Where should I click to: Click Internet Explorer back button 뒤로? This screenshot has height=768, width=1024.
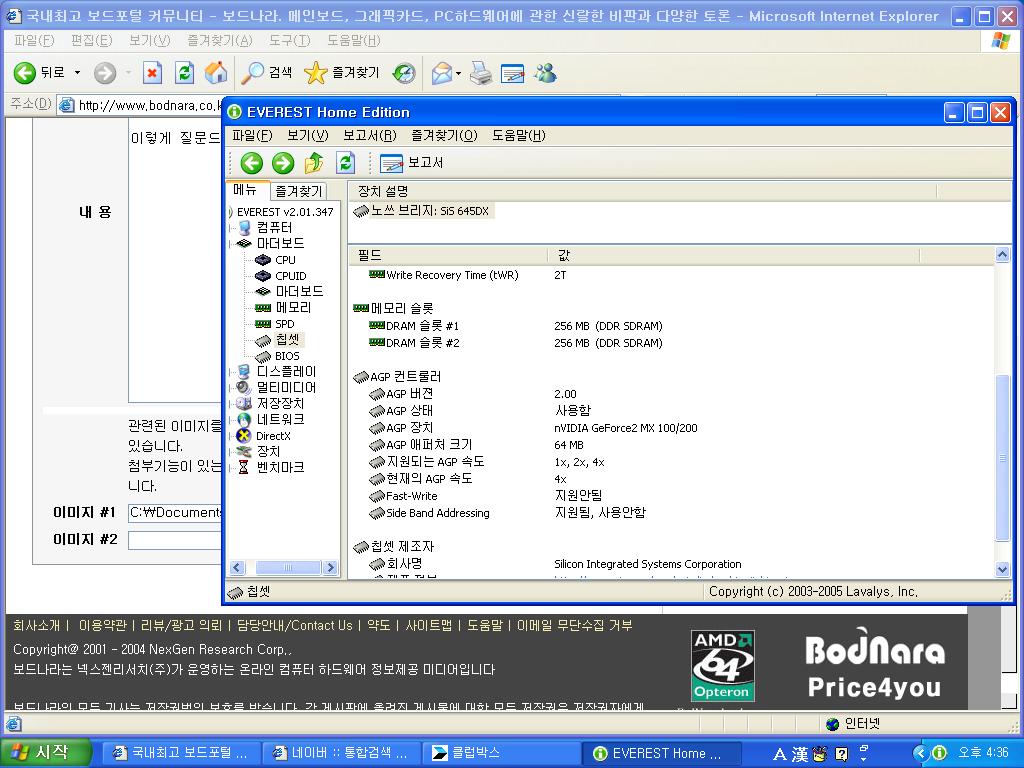(x=40, y=72)
